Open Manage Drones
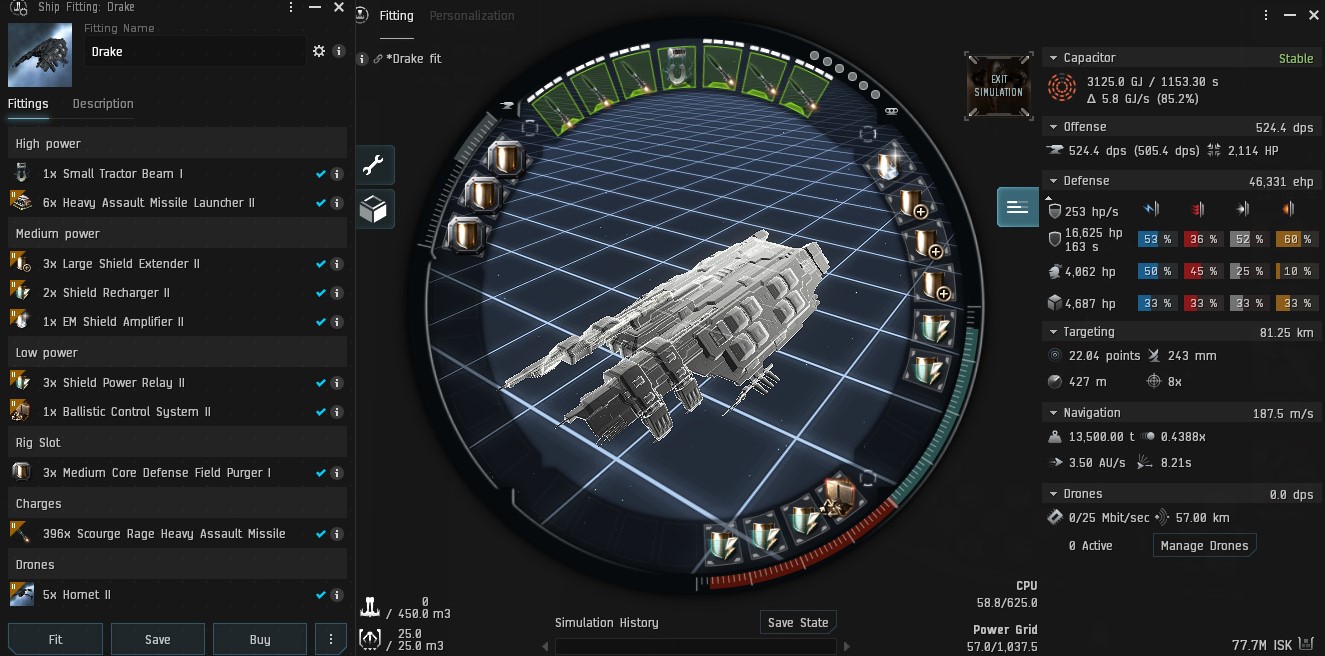This screenshot has width=1325, height=656. click(1204, 546)
